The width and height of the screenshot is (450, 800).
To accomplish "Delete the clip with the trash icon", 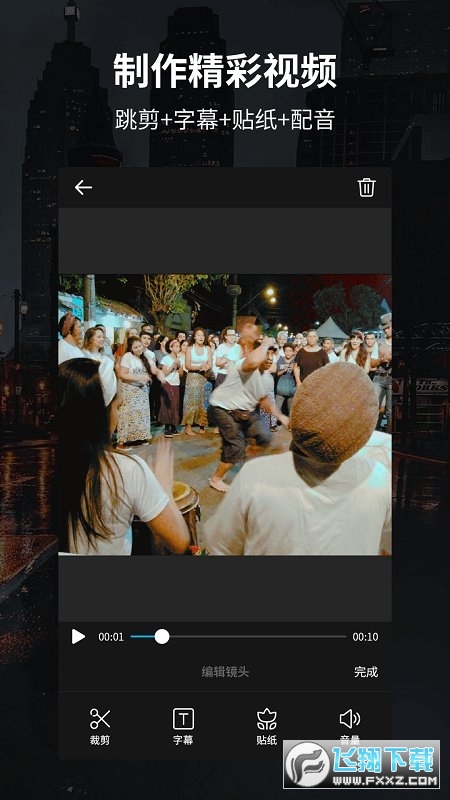I will (366, 187).
